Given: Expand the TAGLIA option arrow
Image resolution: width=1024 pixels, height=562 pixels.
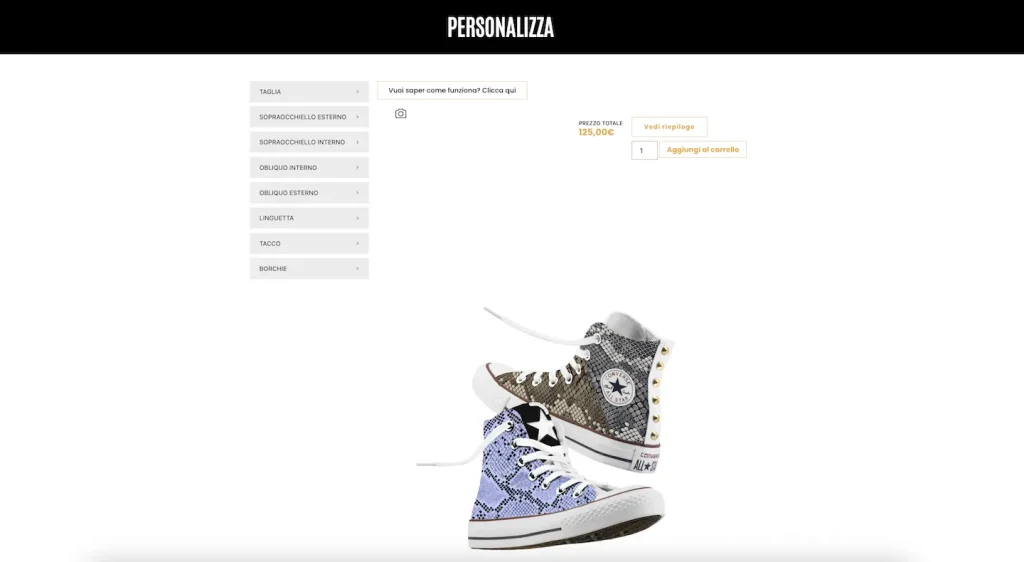Looking at the screenshot, I should (x=357, y=91).
